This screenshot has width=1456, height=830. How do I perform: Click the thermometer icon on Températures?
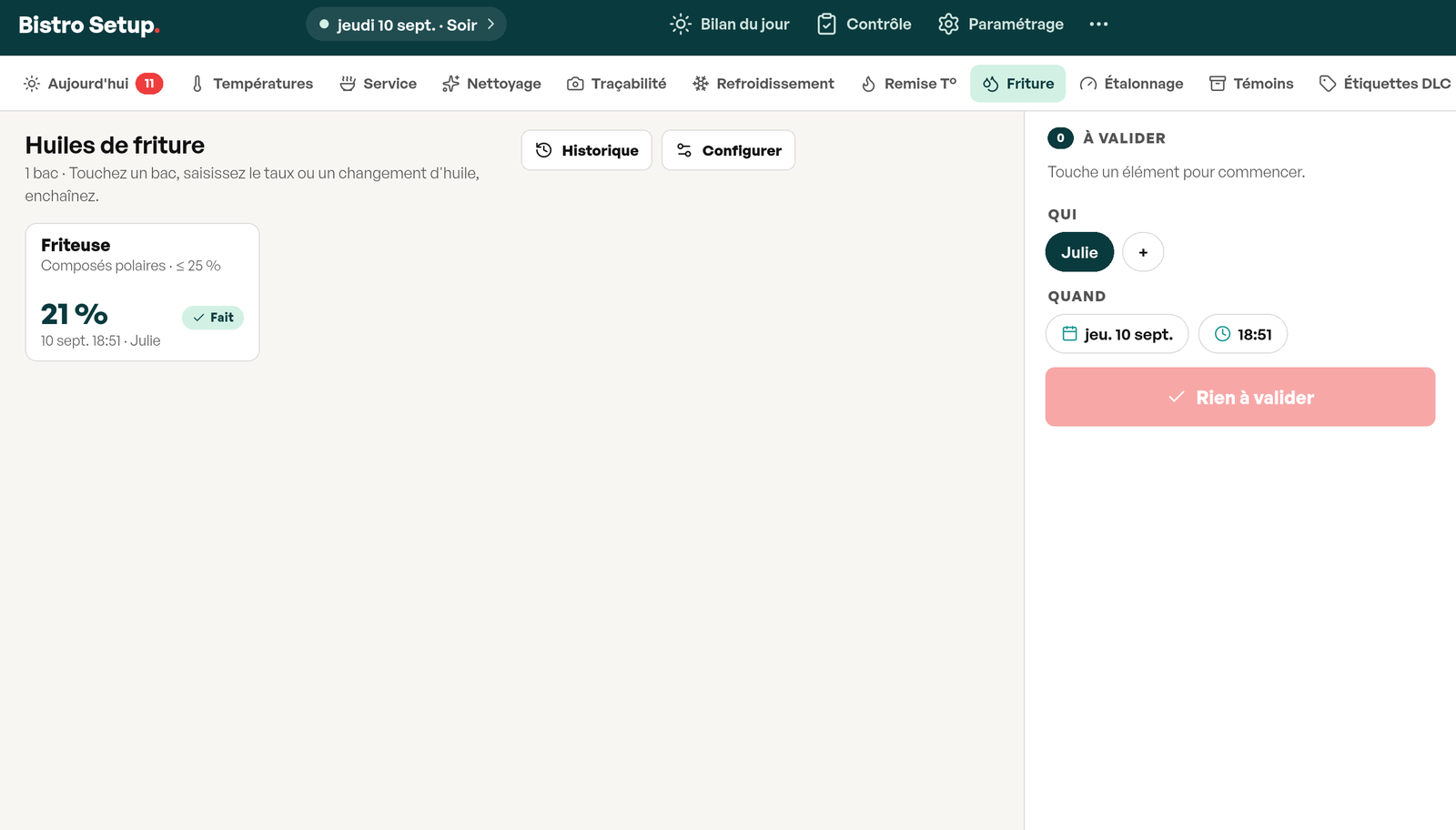pyautogui.click(x=197, y=84)
